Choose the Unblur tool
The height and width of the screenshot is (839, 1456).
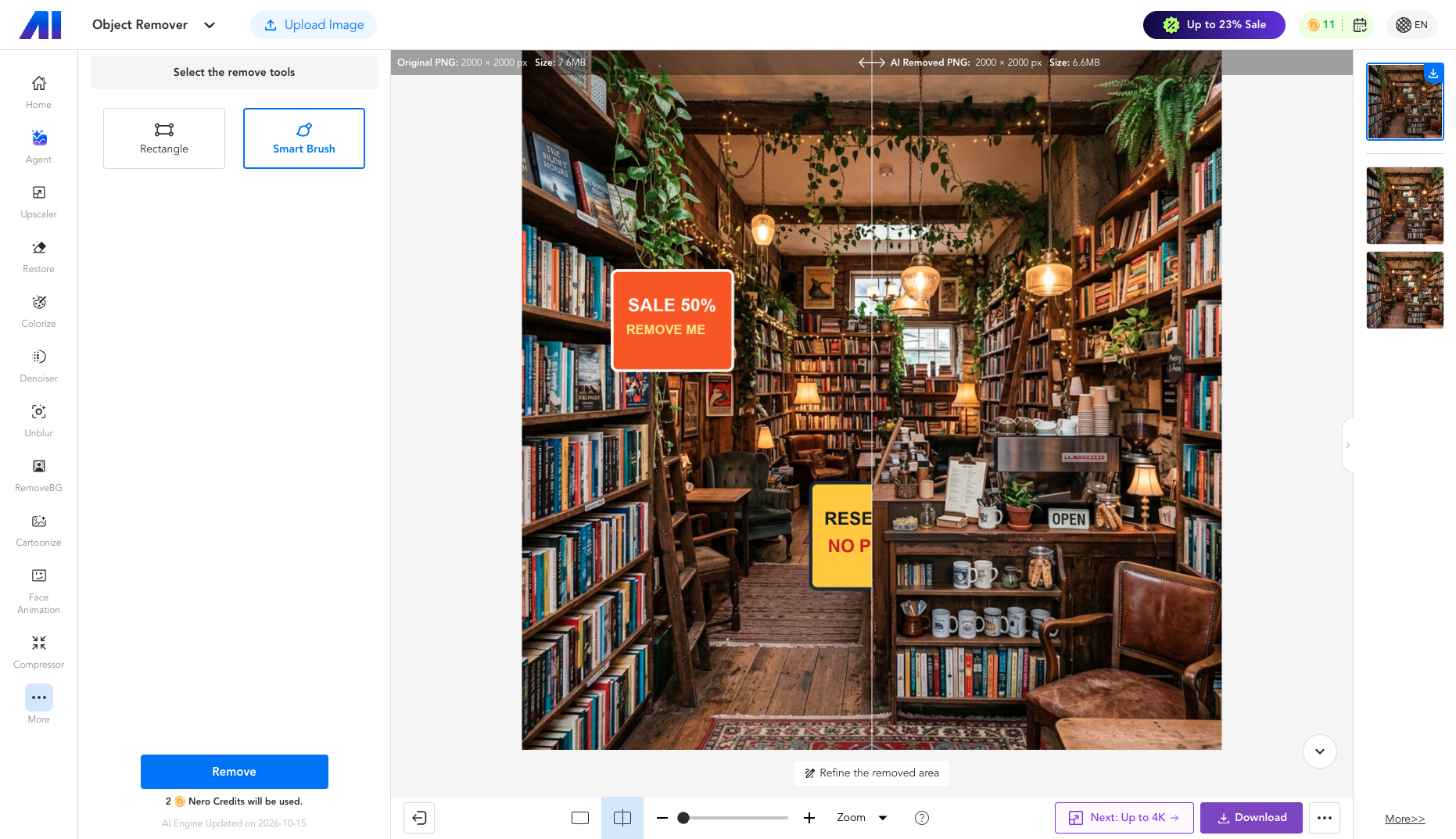(38, 421)
